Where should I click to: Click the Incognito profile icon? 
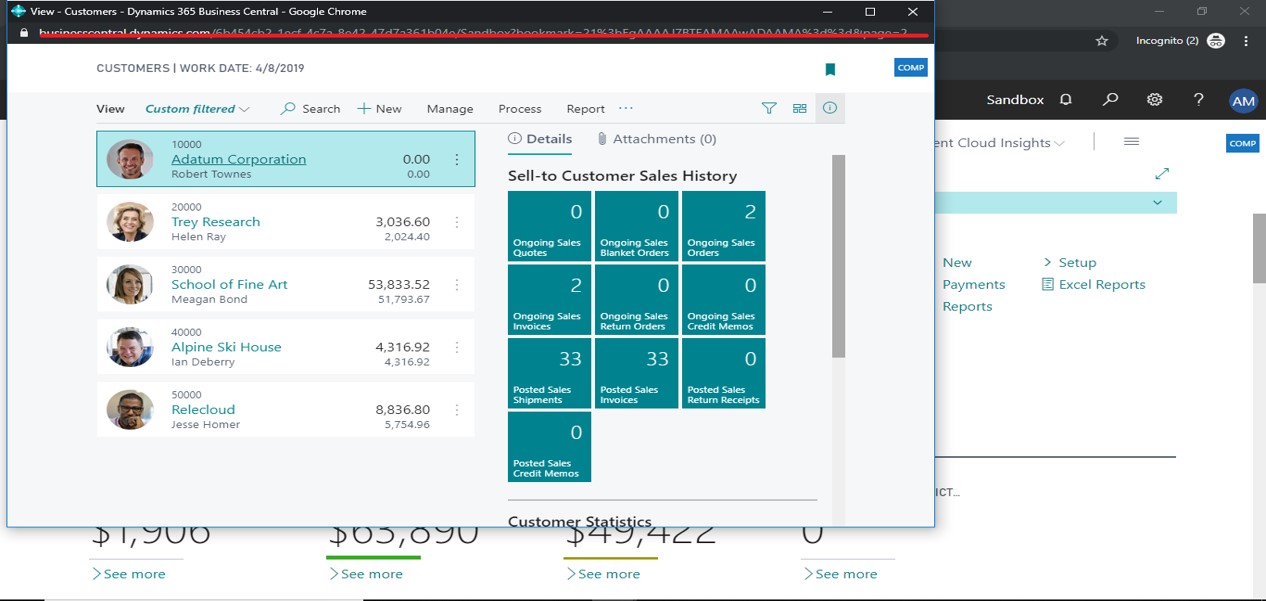(1216, 41)
